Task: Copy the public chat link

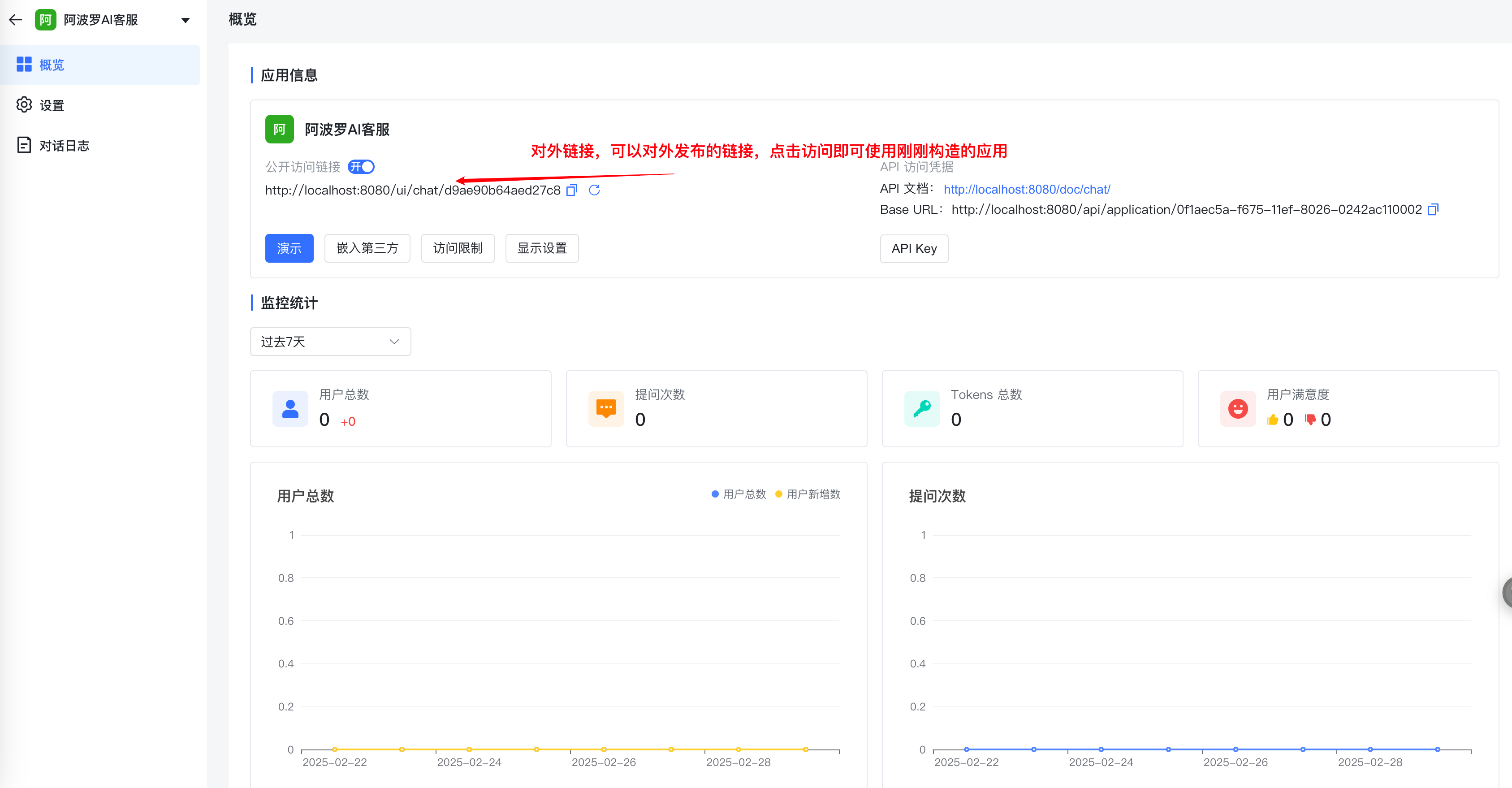Action: click(572, 190)
